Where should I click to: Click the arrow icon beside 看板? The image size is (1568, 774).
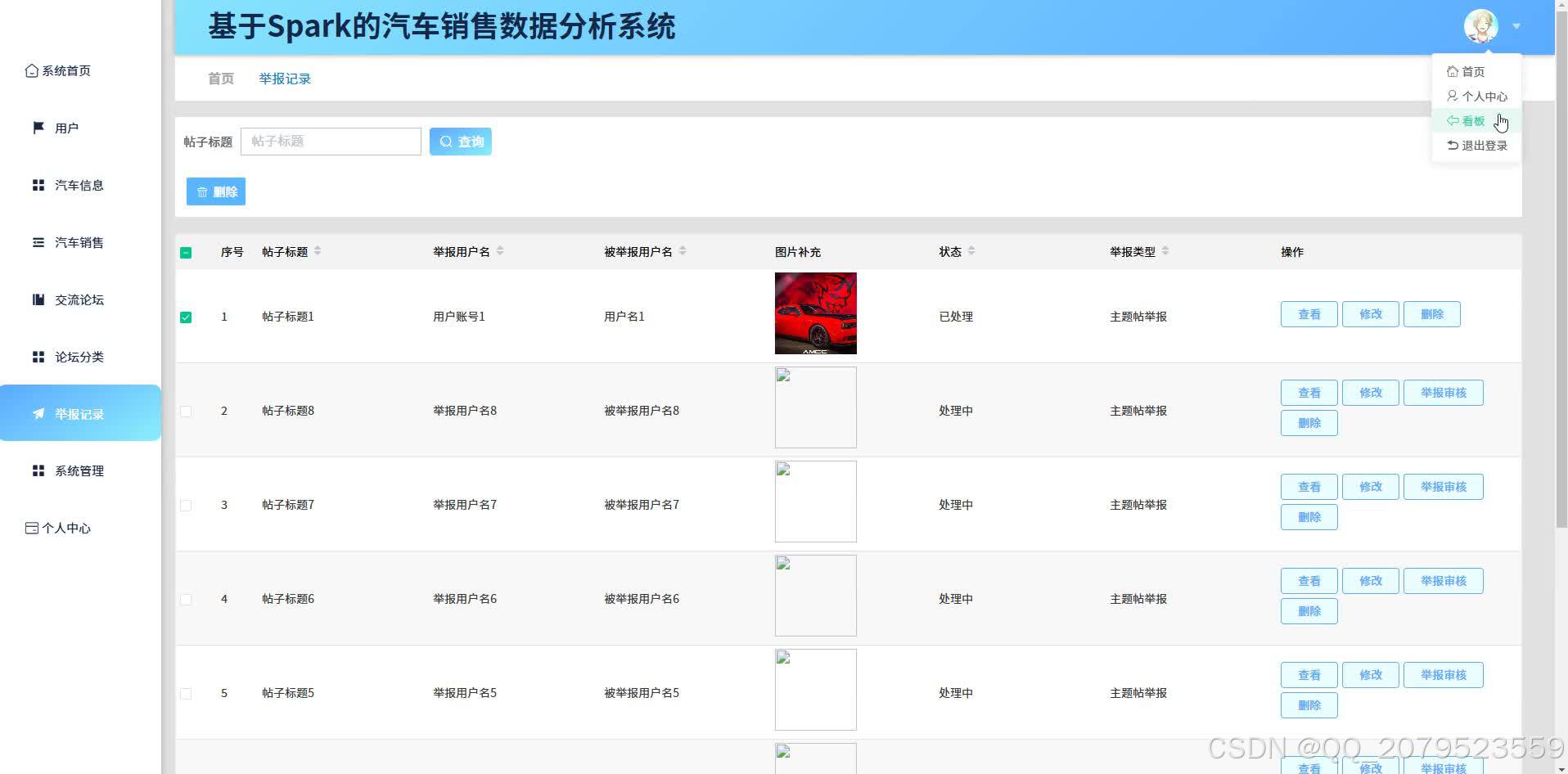click(1453, 120)
